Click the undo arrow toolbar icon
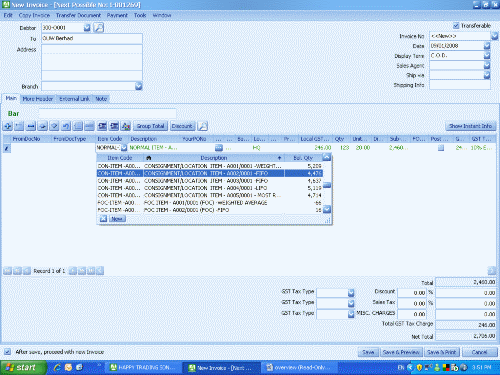This screenshot has width=500, height=375. coord(66,126)
